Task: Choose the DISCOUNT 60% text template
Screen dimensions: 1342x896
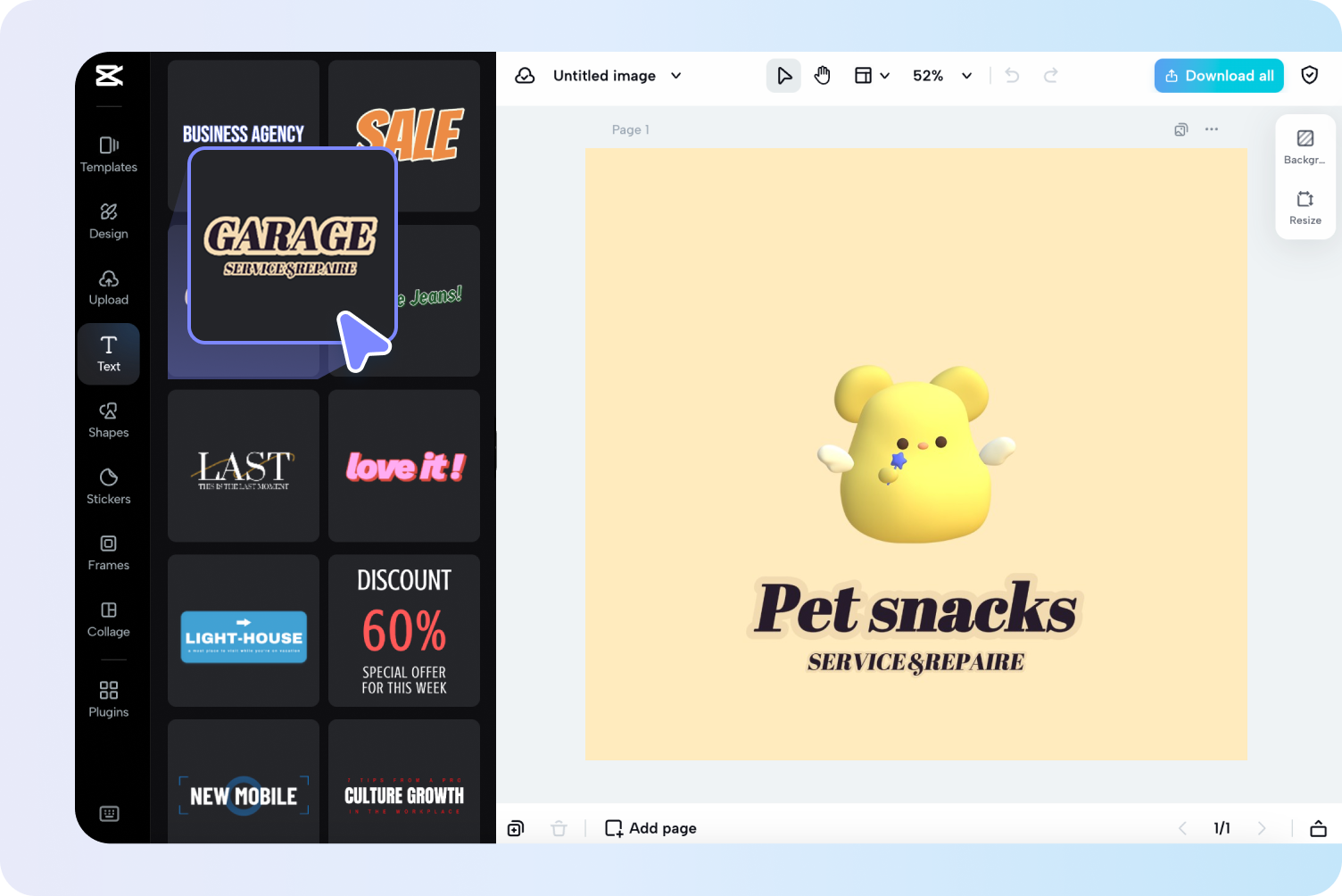Action: point(404,631)
